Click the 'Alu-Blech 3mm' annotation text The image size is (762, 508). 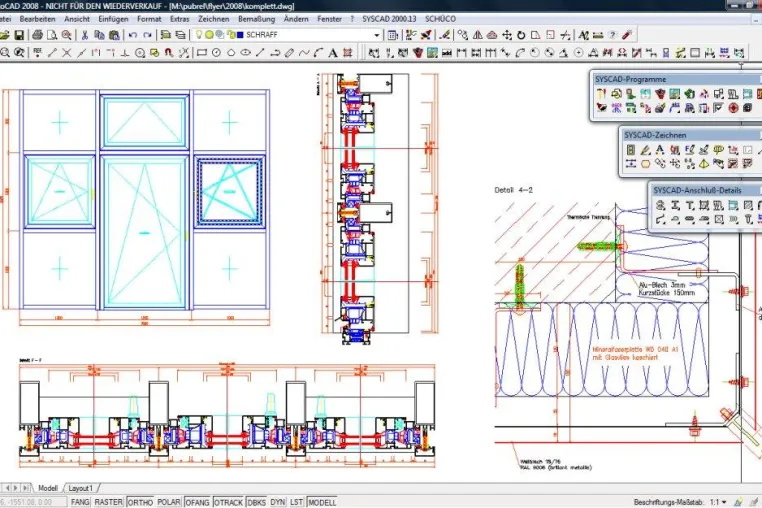[x=661, y=285]
